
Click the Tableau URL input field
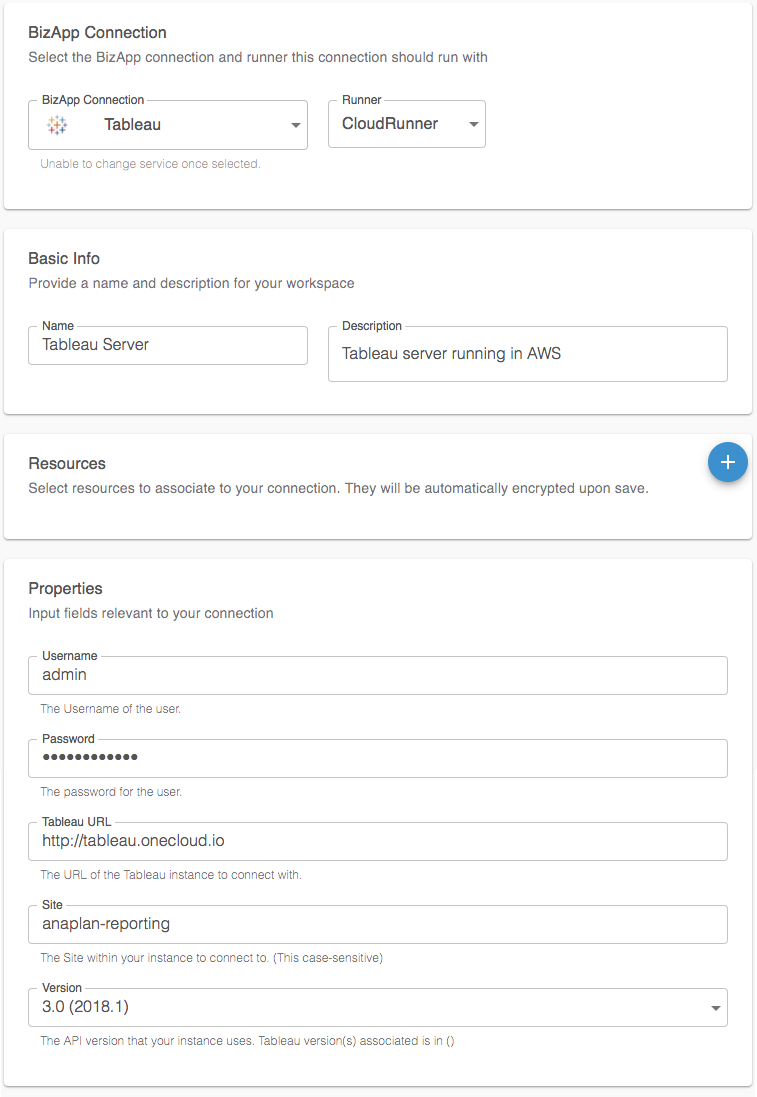coord(378,841)
